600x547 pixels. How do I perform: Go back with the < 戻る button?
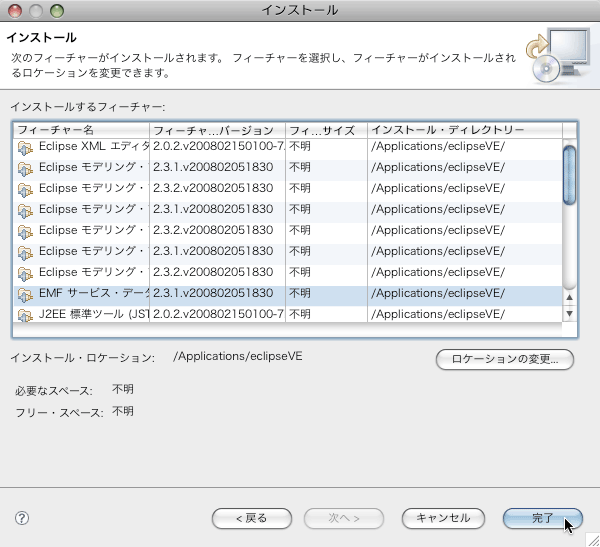click(x=252, y=518)
